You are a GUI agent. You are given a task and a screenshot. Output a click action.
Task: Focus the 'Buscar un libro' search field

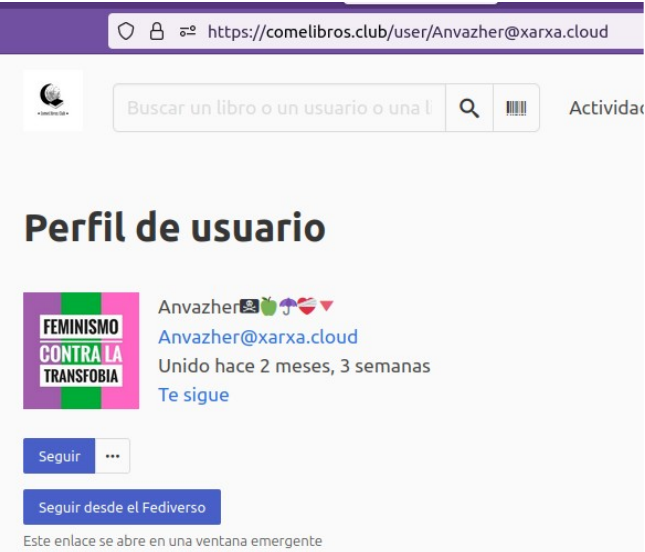click(x=279, y=108)
